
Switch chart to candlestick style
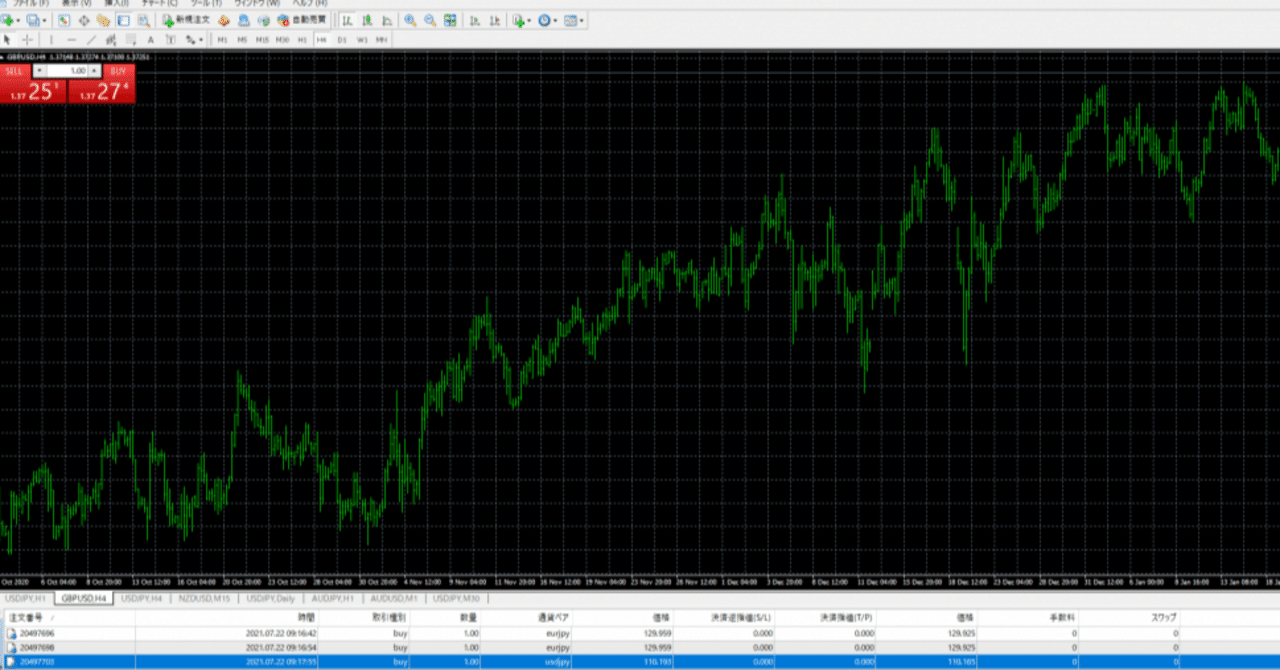click(x=367, y=20)
